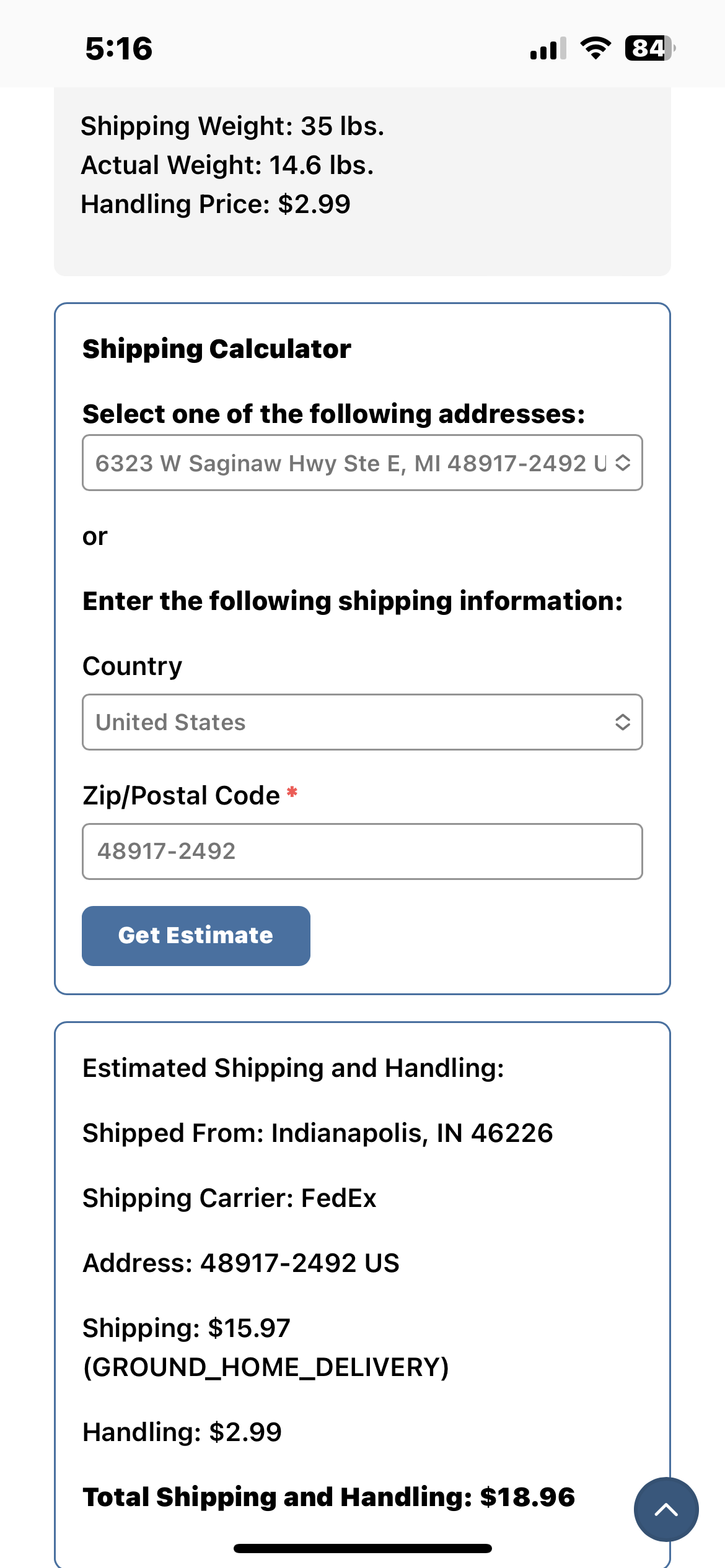Tap the Shipping Weight: 35 lbs. text
Image resolution: width=725 pixels, height=1568 pixels.
(232, 126)
